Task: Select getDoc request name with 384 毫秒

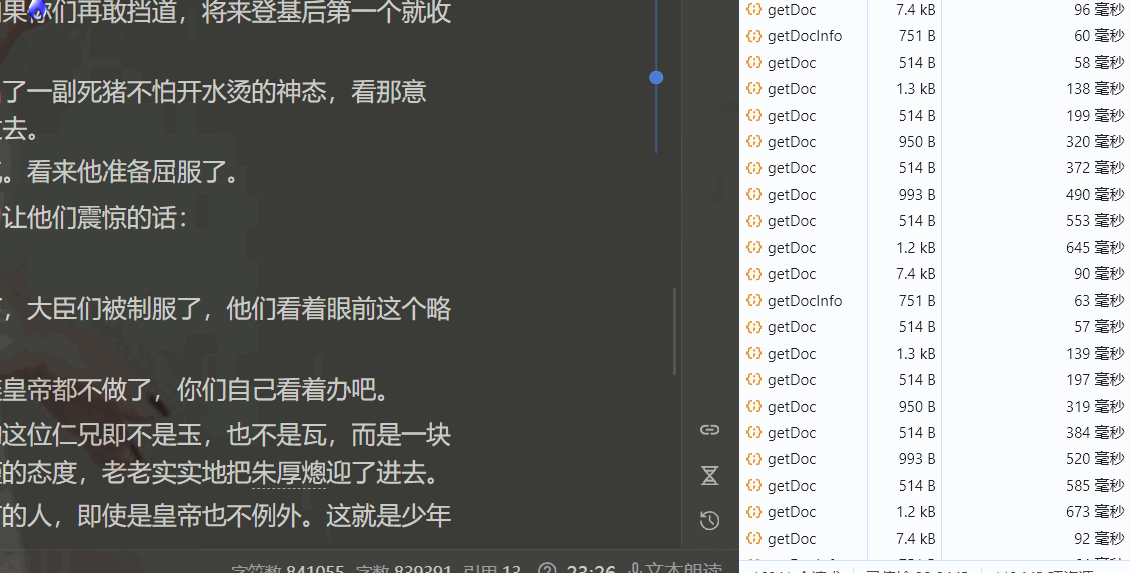Action: tap(792, 433)
